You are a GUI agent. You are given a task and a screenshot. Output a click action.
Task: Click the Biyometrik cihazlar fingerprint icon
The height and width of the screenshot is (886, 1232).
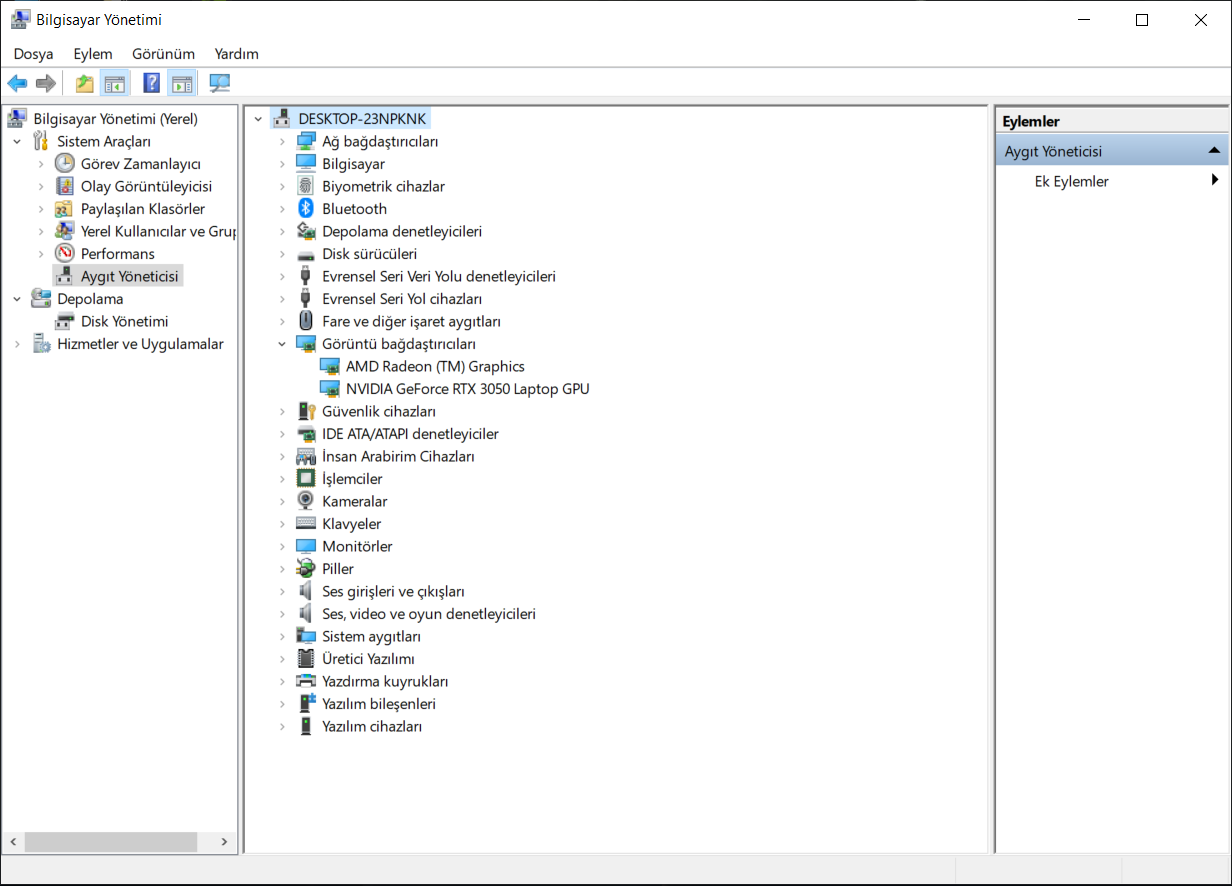click(x=306, y=186)
